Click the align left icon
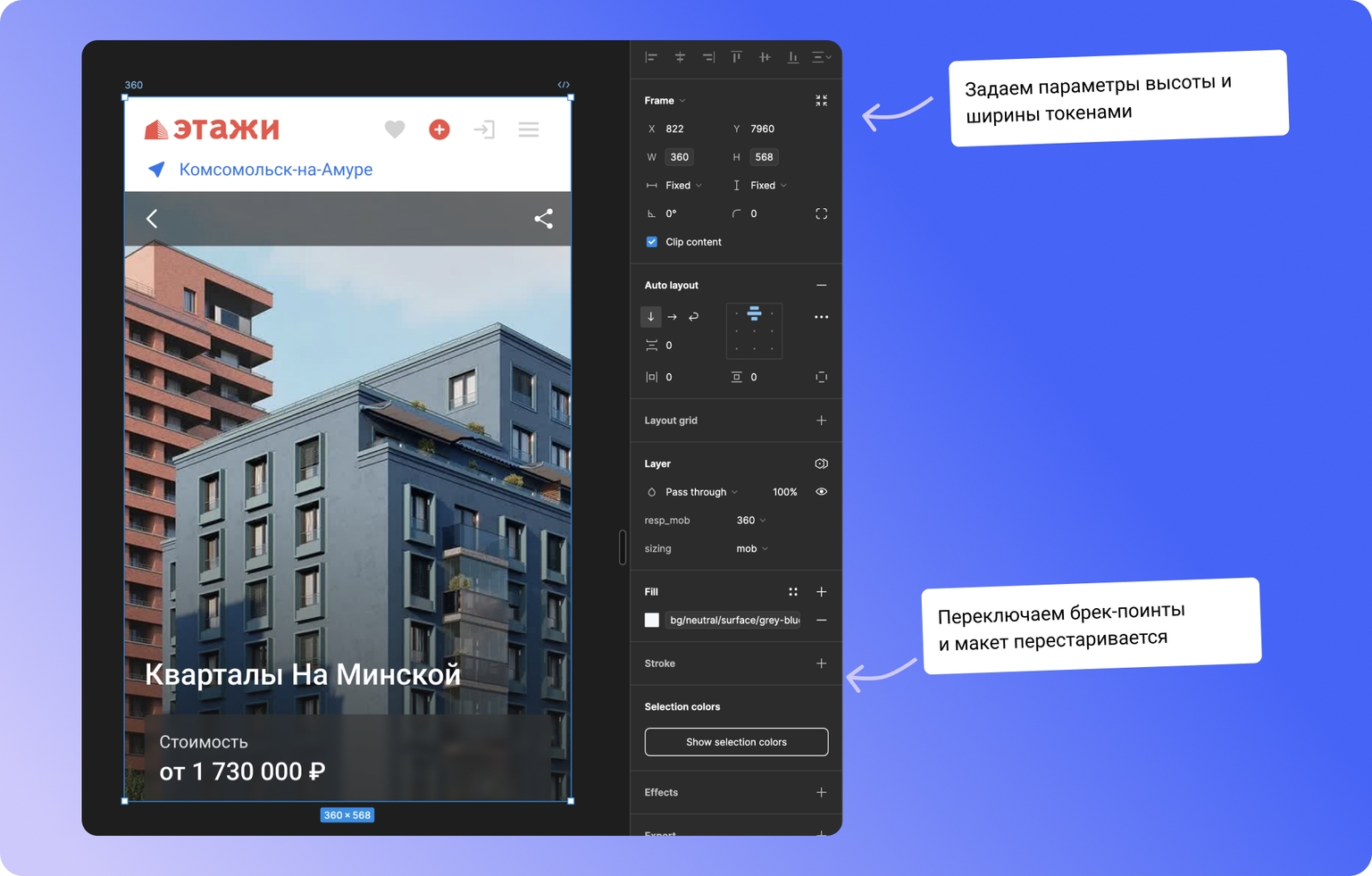1372x876 pixels. (x=651, y=57)
